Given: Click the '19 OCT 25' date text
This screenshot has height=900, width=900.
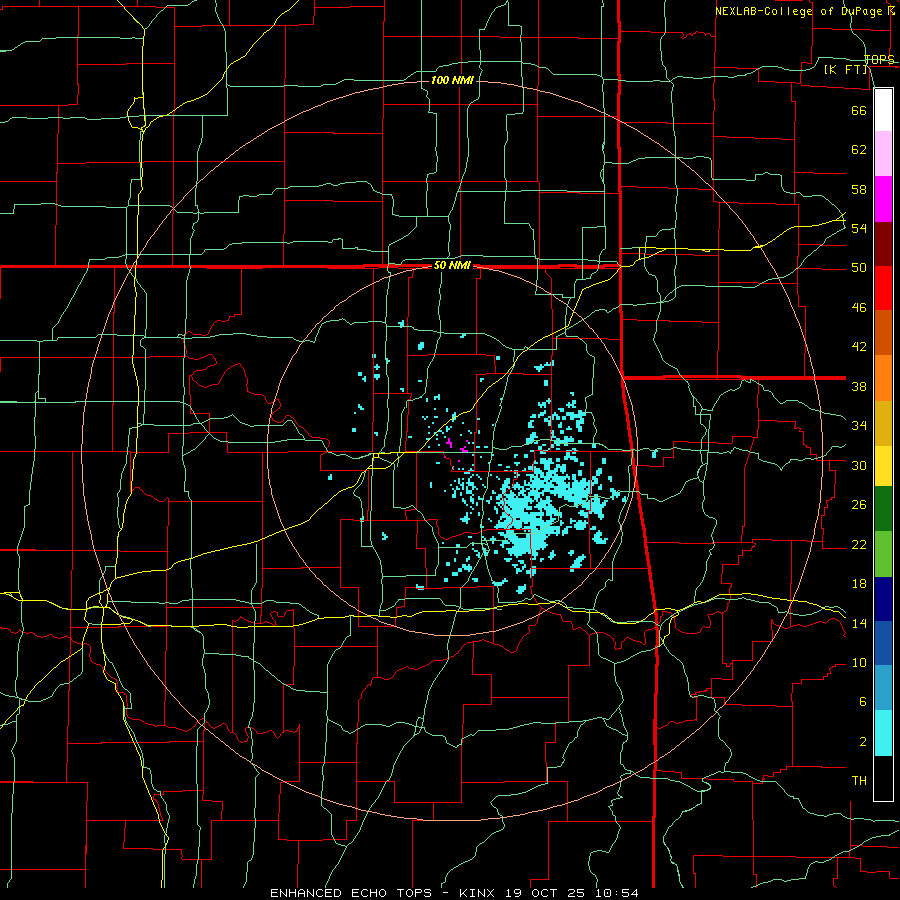Looking at the screenshot, I should 546,893.
